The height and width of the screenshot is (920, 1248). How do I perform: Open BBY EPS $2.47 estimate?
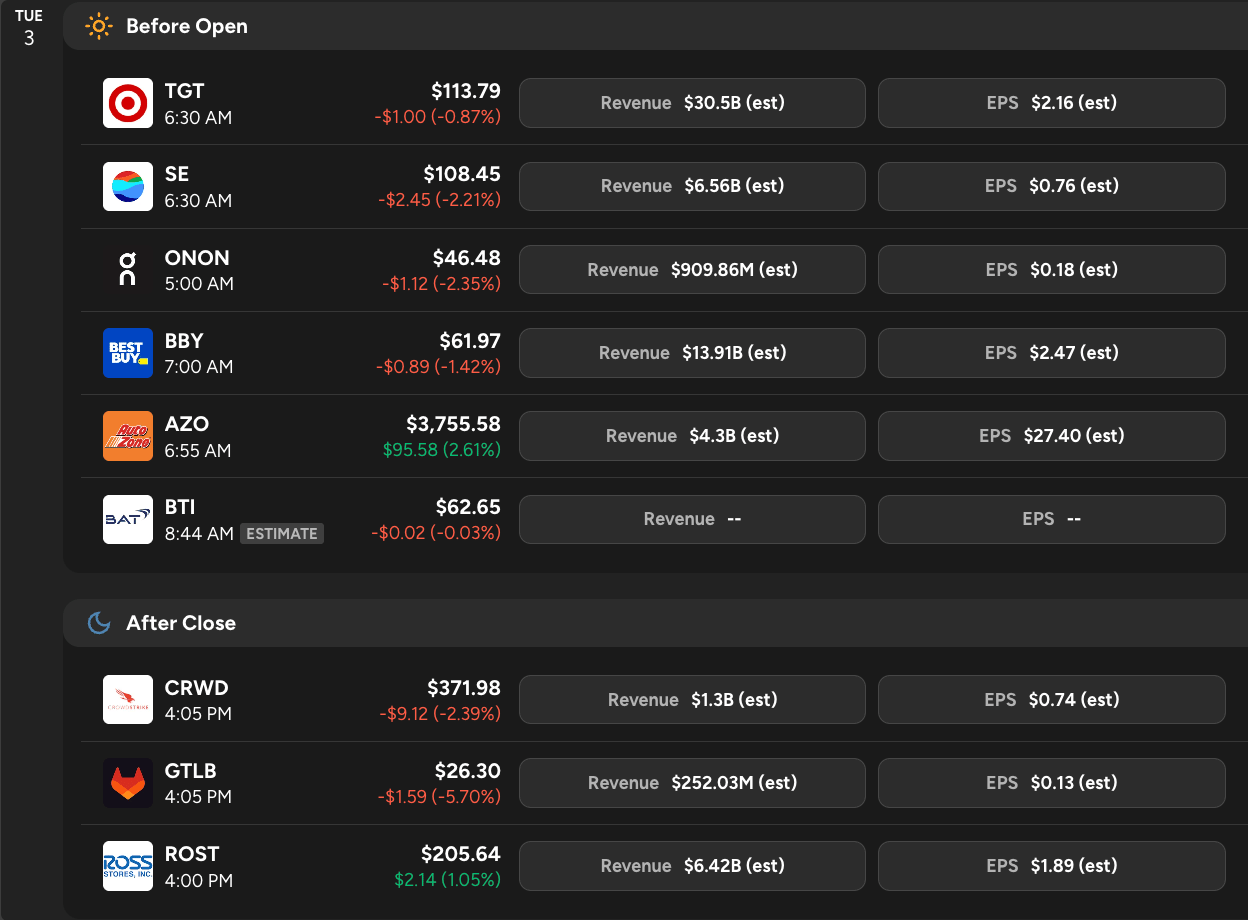pyautogui.click(x=1052, y=353)
